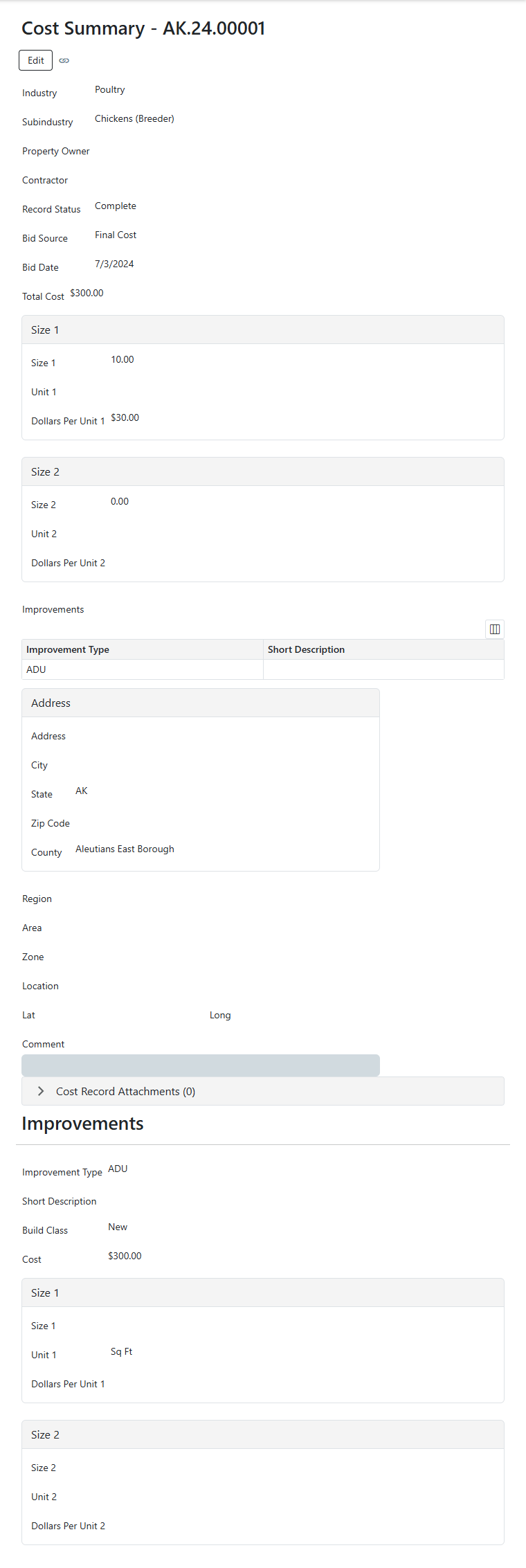Click the copy link icon beside Edit
Image resolution: width=526 pixels, height=1568 pixels.
(x=64, y=61)
